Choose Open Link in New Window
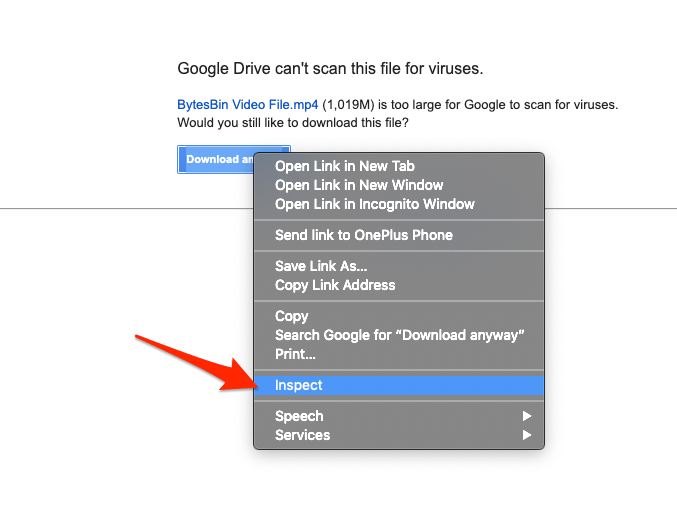This screenshot has height=510, width=677. [399, 185]
